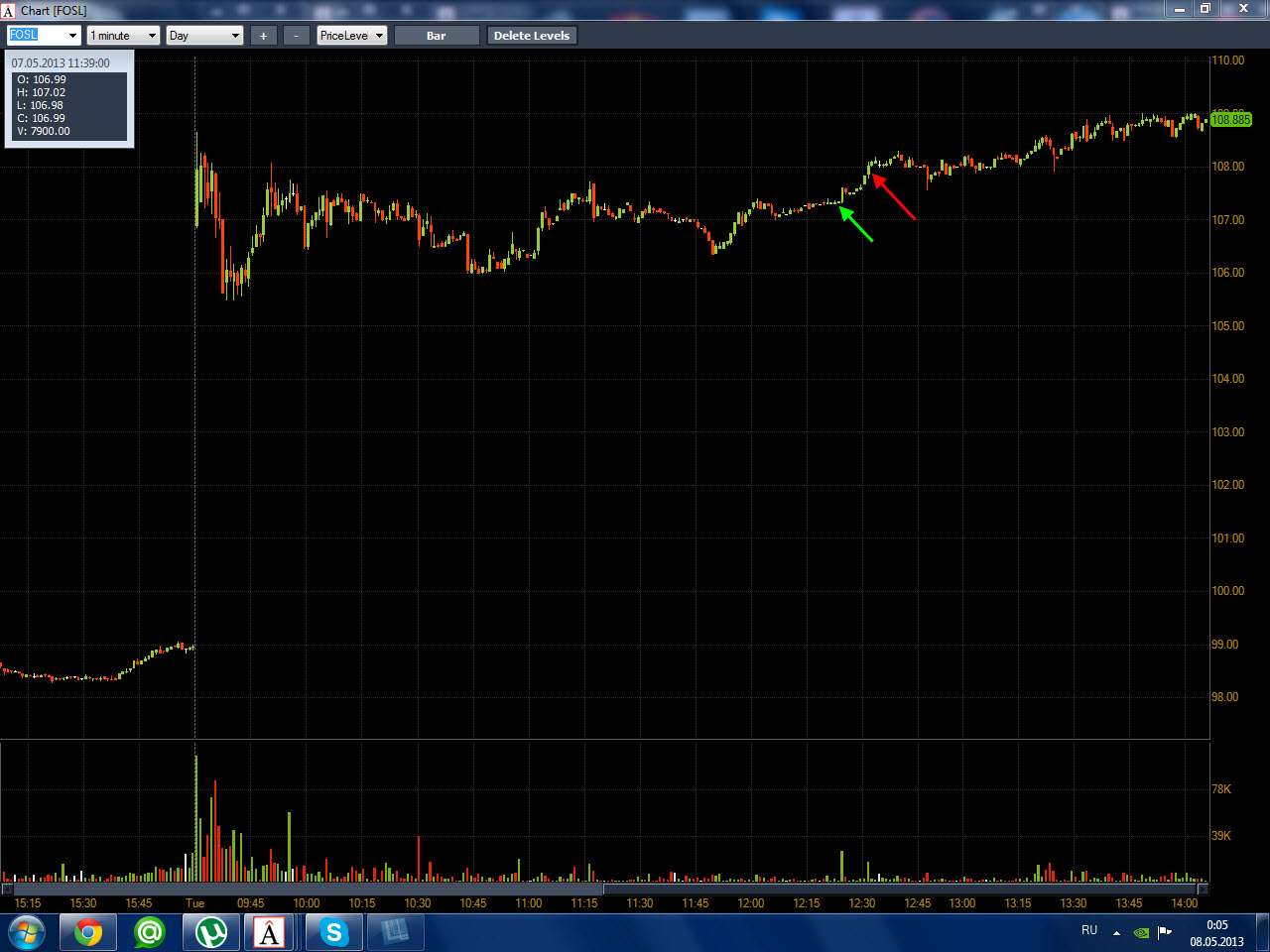Click the Delete Levels button
Image resolution: width=1270 pixels, height=952 pixels.
pyautogui.click(x=532, y=36)
